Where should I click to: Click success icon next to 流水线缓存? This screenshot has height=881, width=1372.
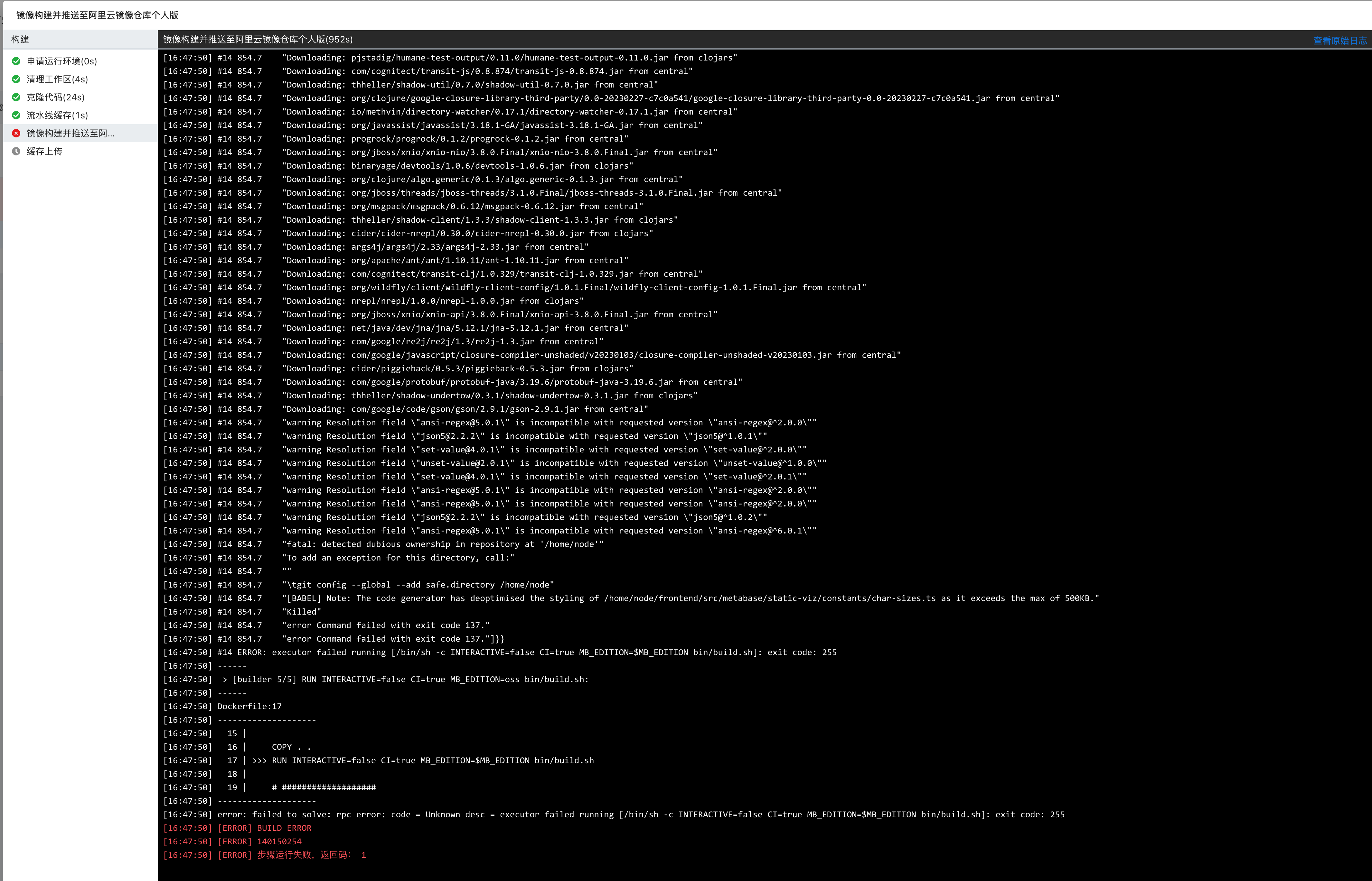pyautogui.click(x=16, y=116)
